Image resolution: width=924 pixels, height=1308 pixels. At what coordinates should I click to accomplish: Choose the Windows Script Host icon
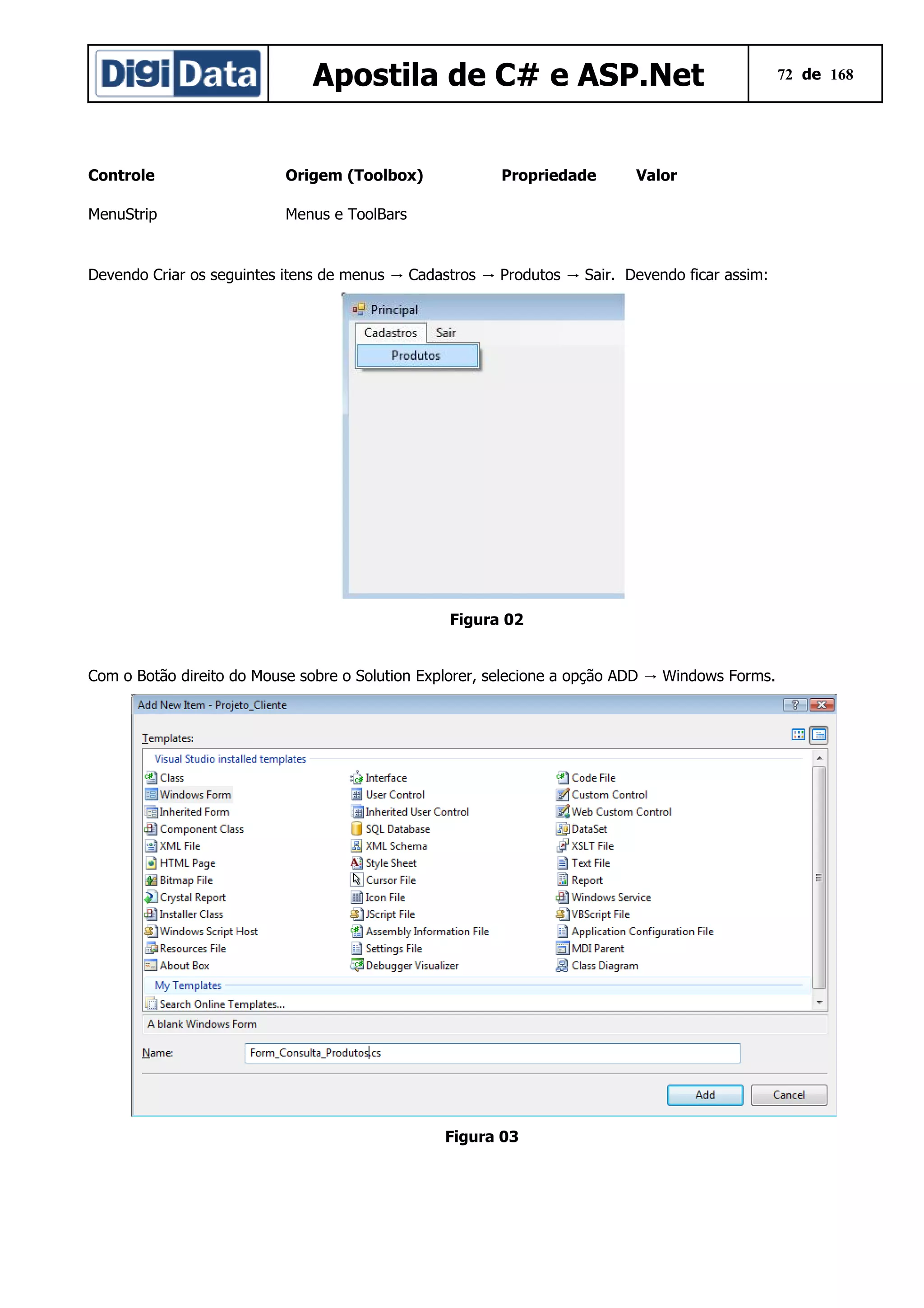click(x=151, y=931)
